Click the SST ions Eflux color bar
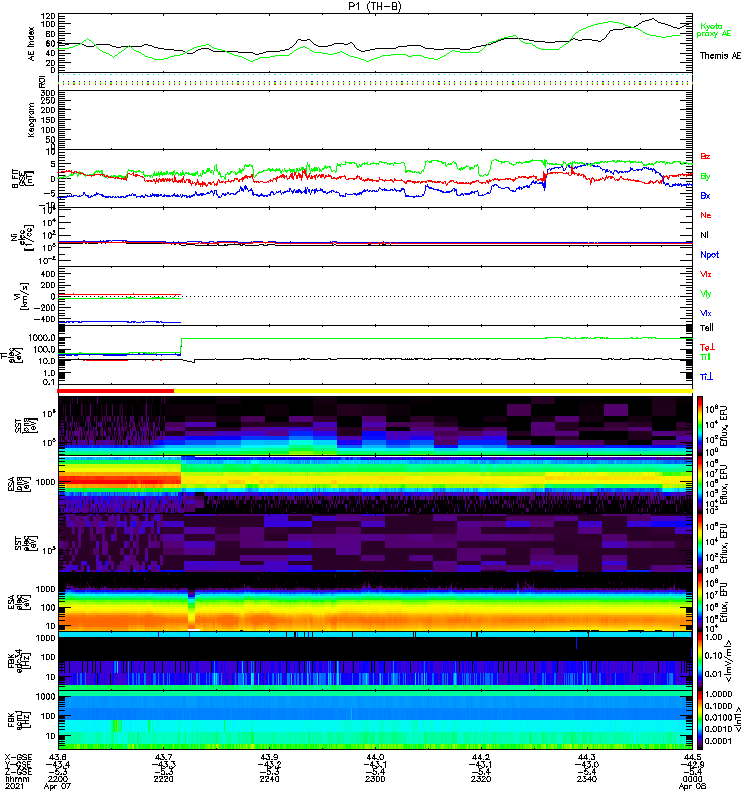This screenshot has width=750, height=800. [700, 426]
